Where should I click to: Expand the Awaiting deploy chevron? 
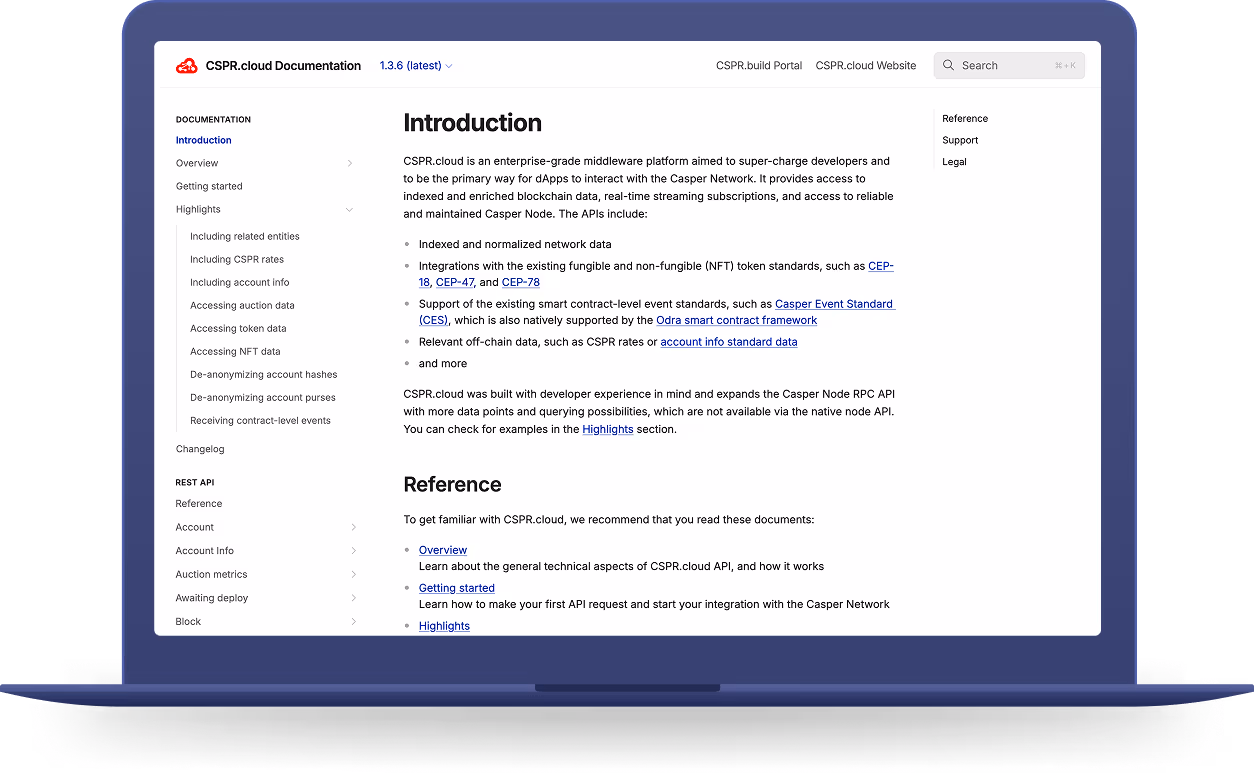coord(354,598)
